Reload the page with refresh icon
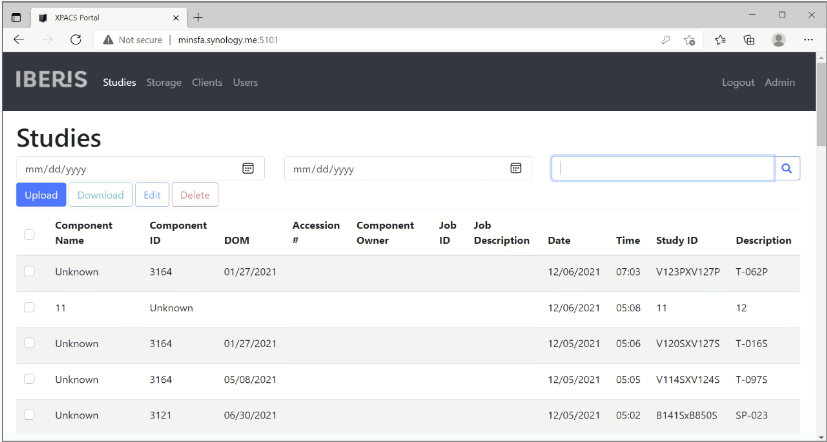827x442 pixels. 76,40
